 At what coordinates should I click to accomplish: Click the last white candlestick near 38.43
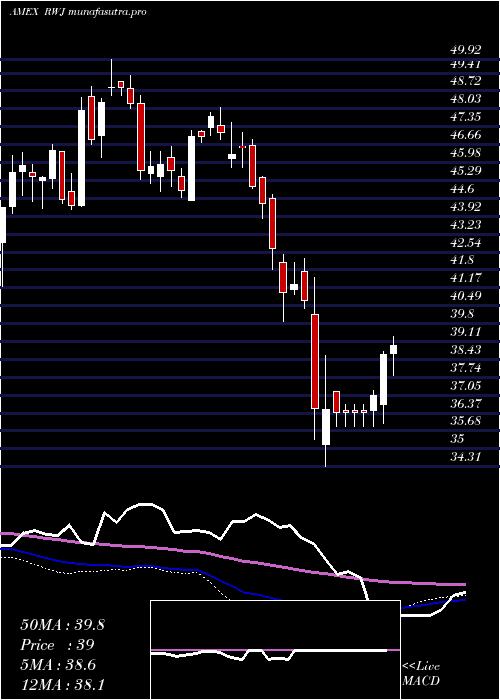click(x=393, y=350)
